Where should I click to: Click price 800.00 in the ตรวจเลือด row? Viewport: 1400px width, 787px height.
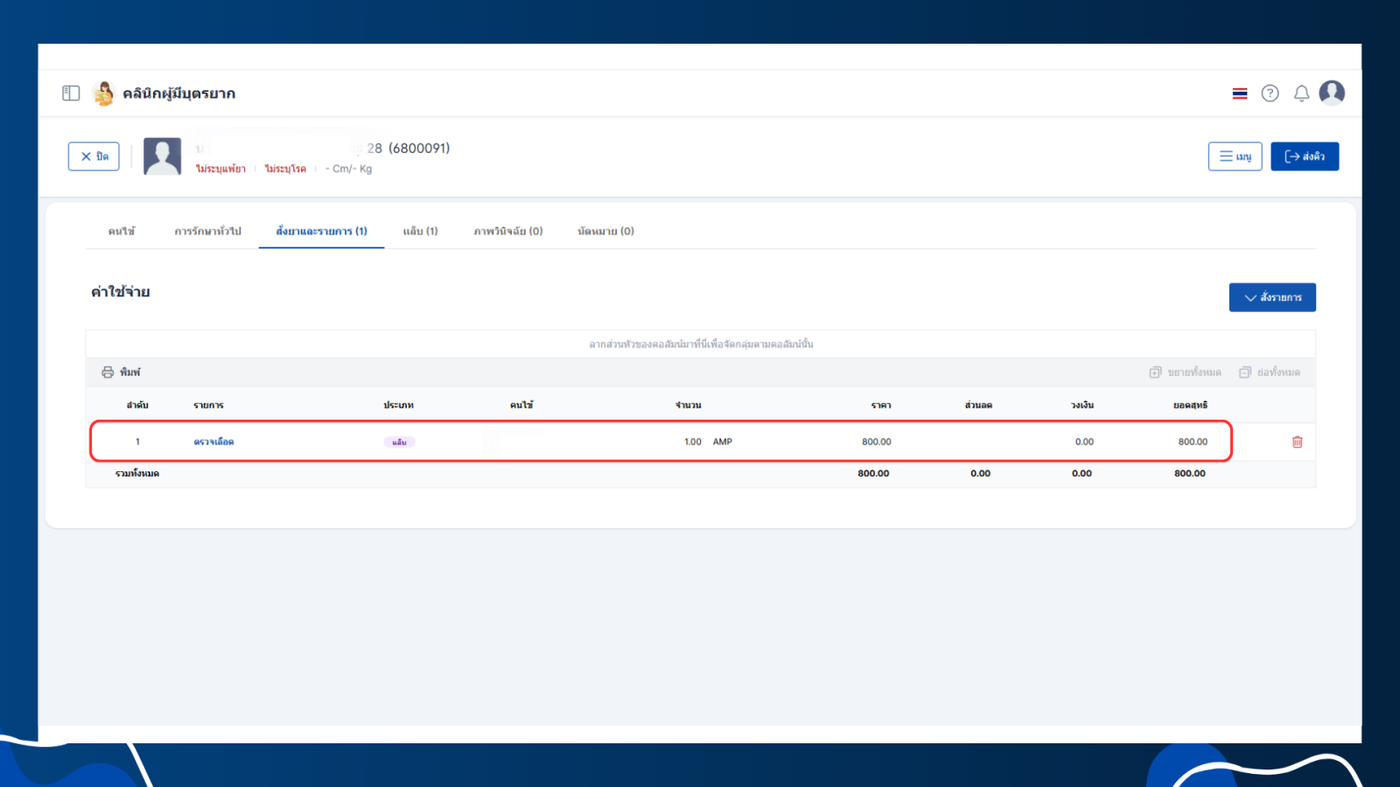[876, 442]
